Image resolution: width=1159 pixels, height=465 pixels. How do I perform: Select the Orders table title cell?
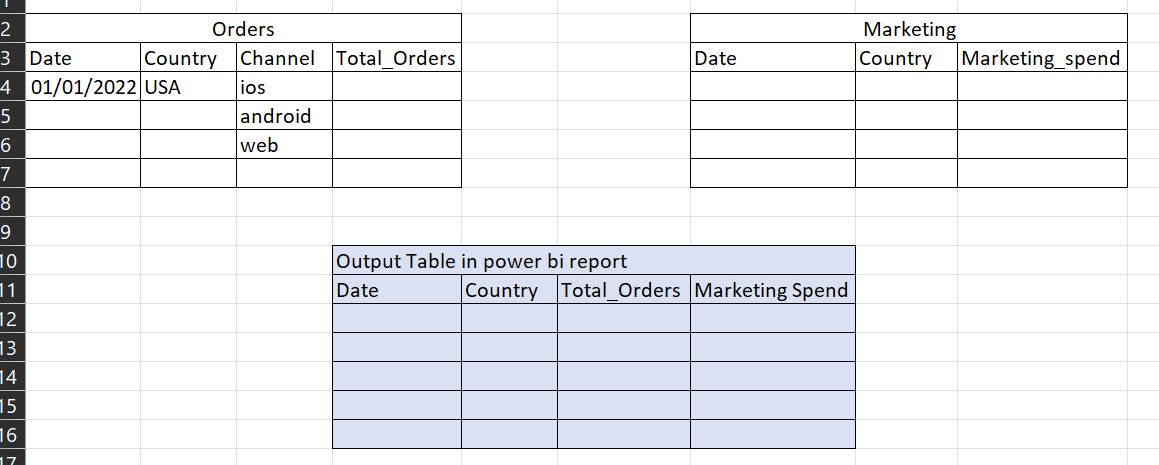pos(243,28)
